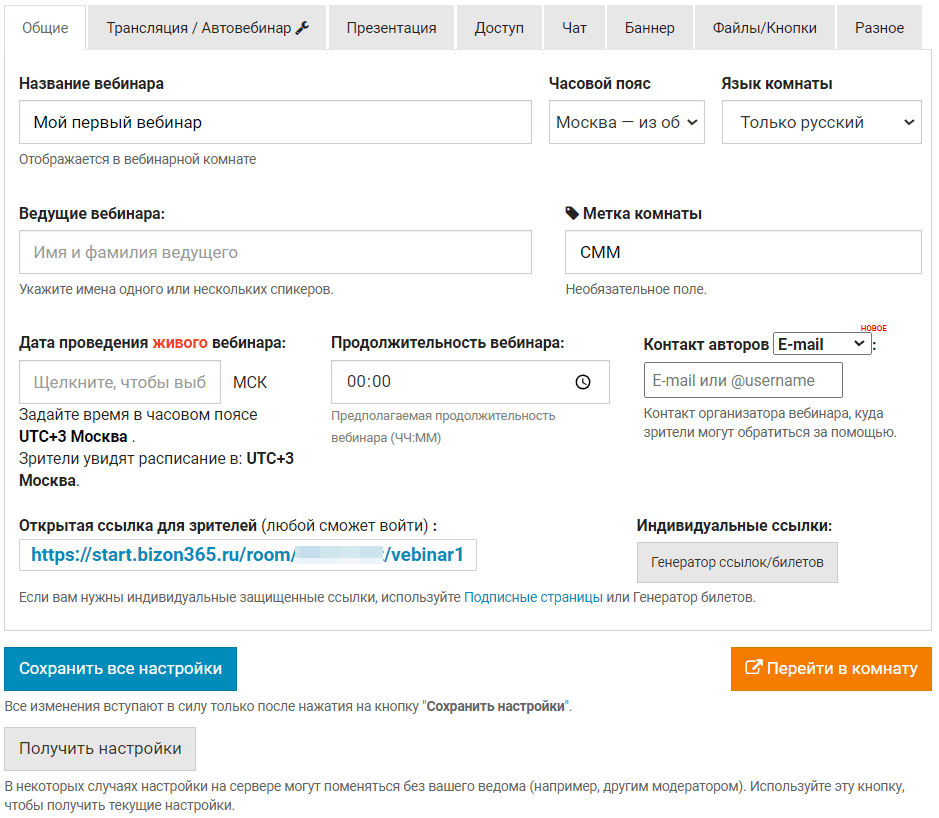Open the E-mail contact type dropdown
939x818 pixels.
tap(822, 344)
